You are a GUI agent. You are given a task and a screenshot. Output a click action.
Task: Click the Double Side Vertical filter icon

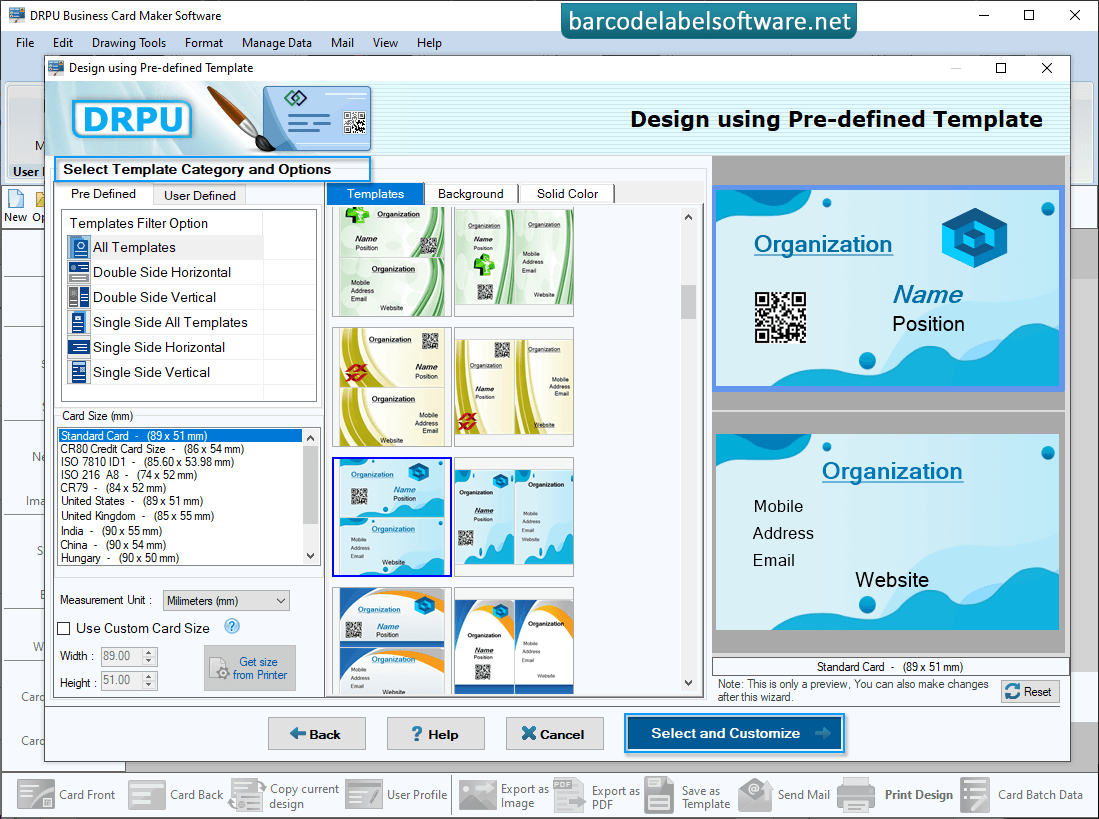tap(78, 297)
